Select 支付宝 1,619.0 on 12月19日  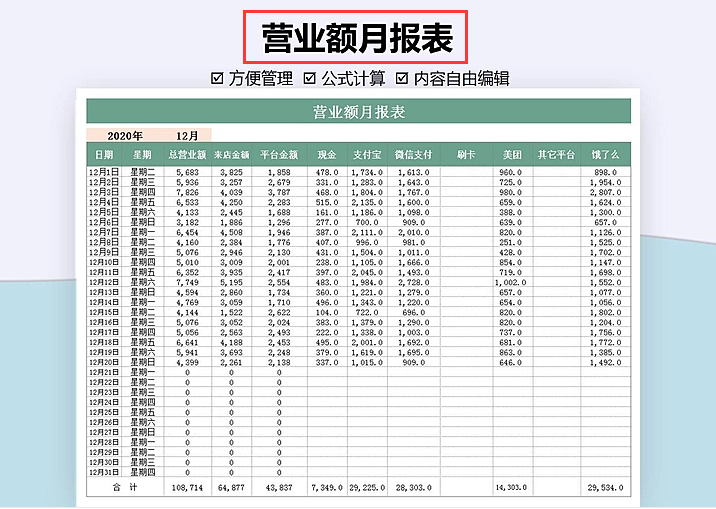coord(367,353)
